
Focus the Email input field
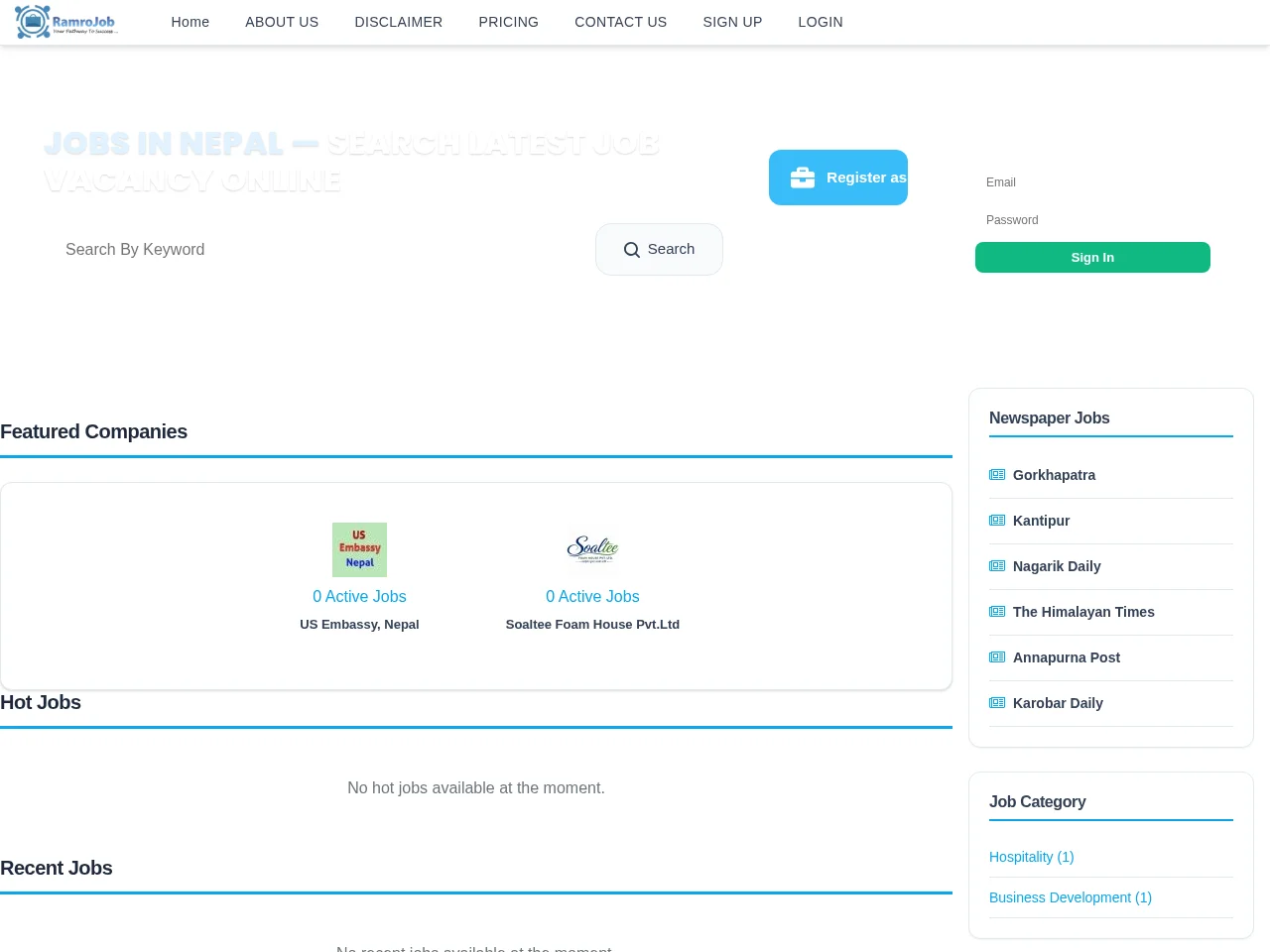point(1092,182)
